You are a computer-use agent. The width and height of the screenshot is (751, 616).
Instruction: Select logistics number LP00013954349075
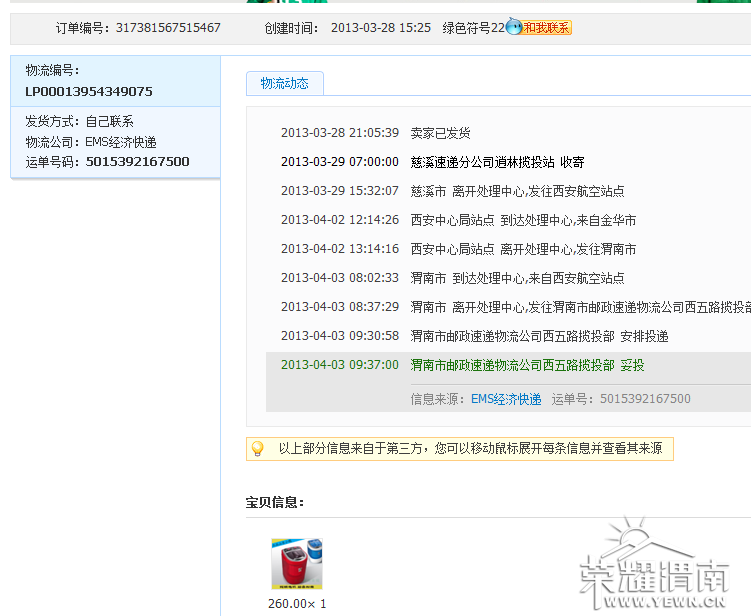tap(89, 91)
